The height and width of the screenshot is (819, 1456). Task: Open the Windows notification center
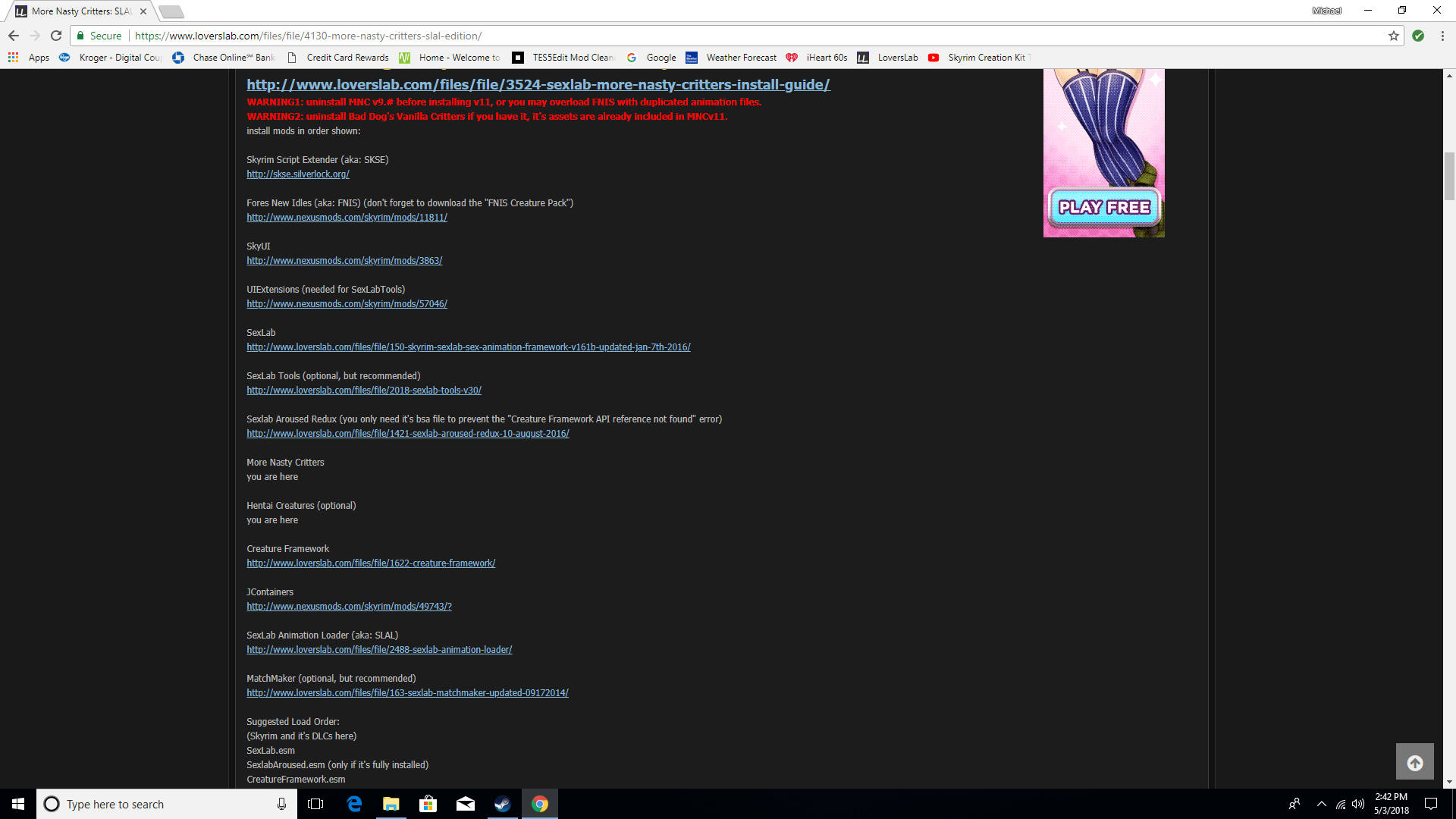click(x=1431, y=804)
